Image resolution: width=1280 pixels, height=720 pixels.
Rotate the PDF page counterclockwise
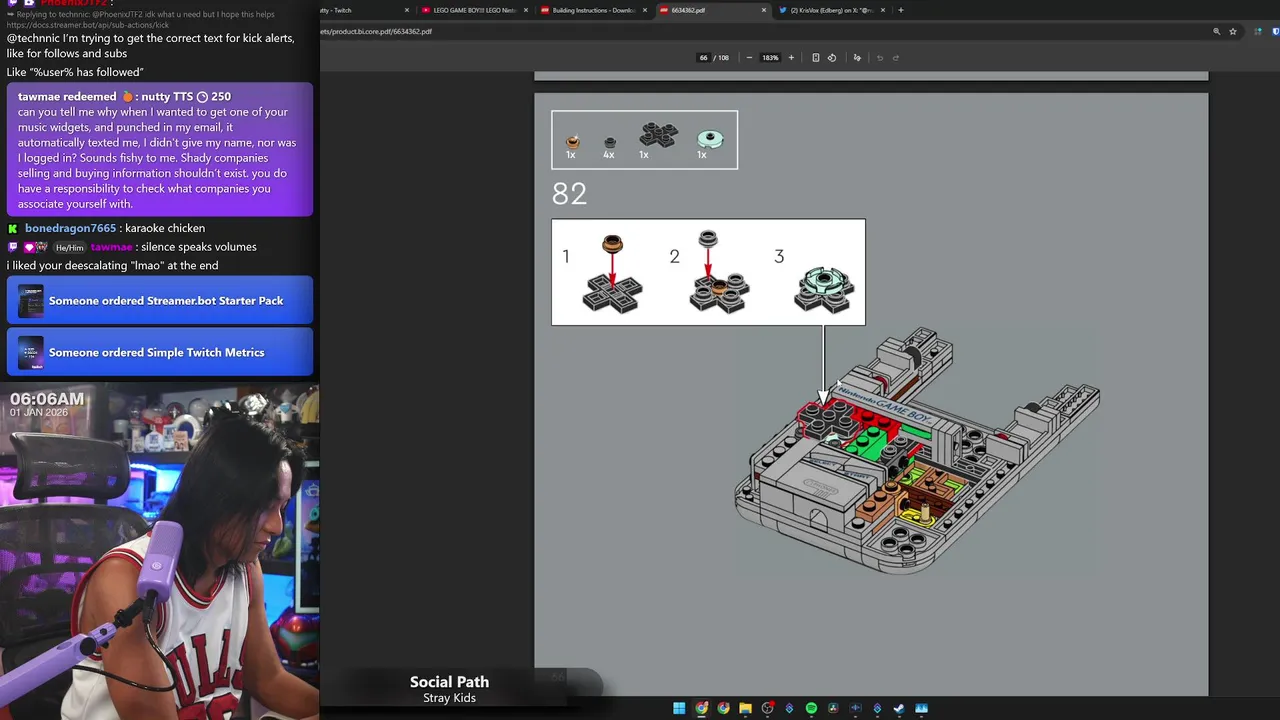pos(831,58)
